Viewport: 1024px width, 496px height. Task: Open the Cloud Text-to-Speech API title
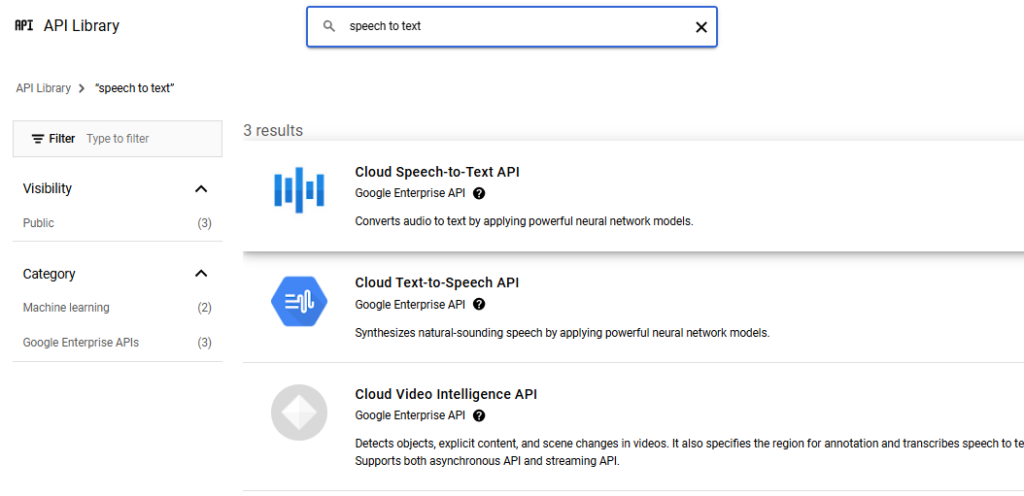coord(437,283)
